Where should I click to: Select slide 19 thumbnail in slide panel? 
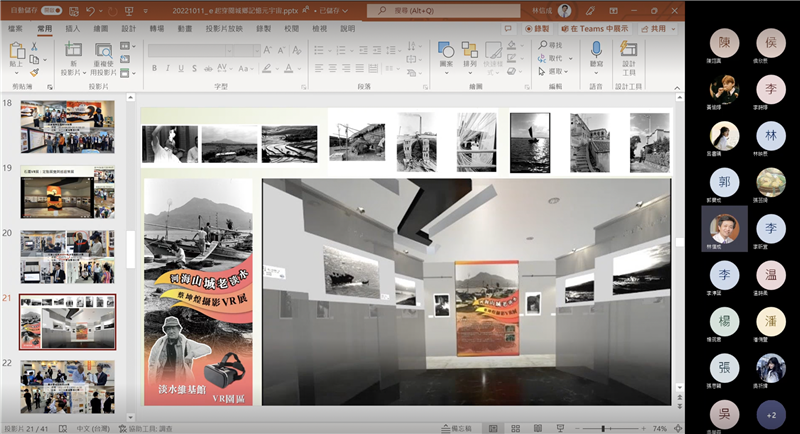[x=68, y=191]
